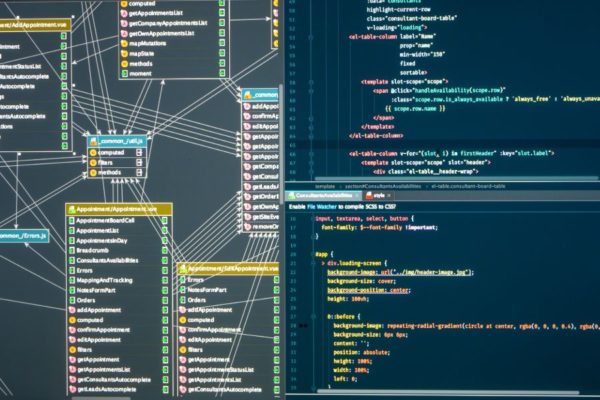Close the ConsultantsAvailabilities tab
600x400 pixels.
click(x=357, y=196)
